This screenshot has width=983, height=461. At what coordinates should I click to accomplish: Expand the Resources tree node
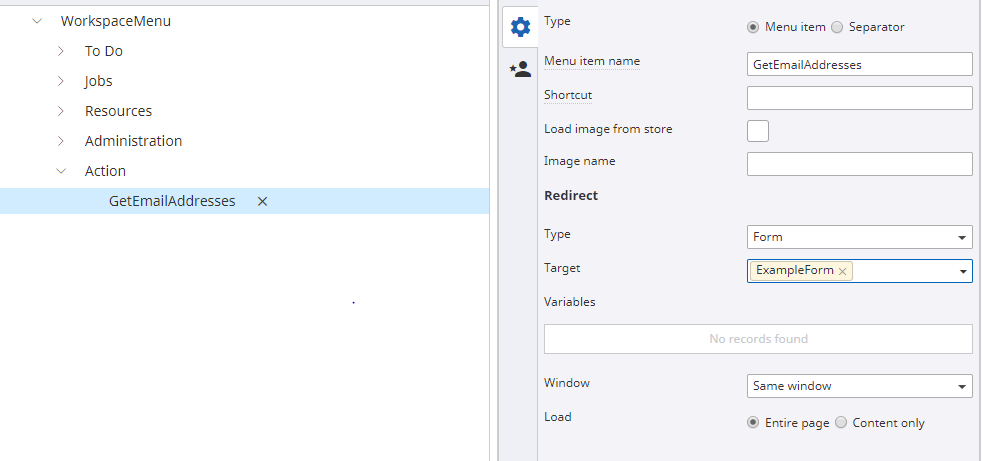61,111
